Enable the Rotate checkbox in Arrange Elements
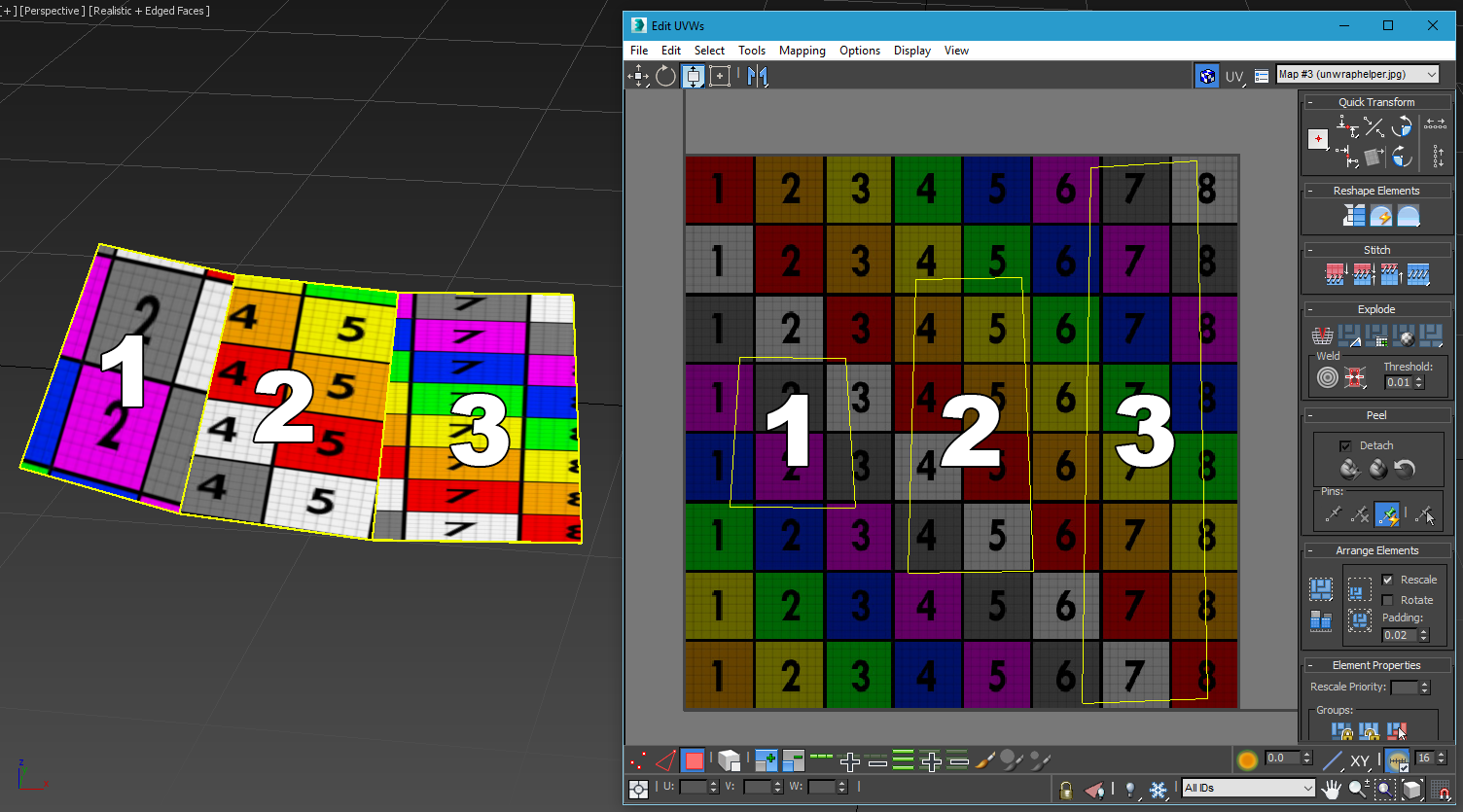The width and height of the screenshot is (1463, 812). click(1385, 600)
